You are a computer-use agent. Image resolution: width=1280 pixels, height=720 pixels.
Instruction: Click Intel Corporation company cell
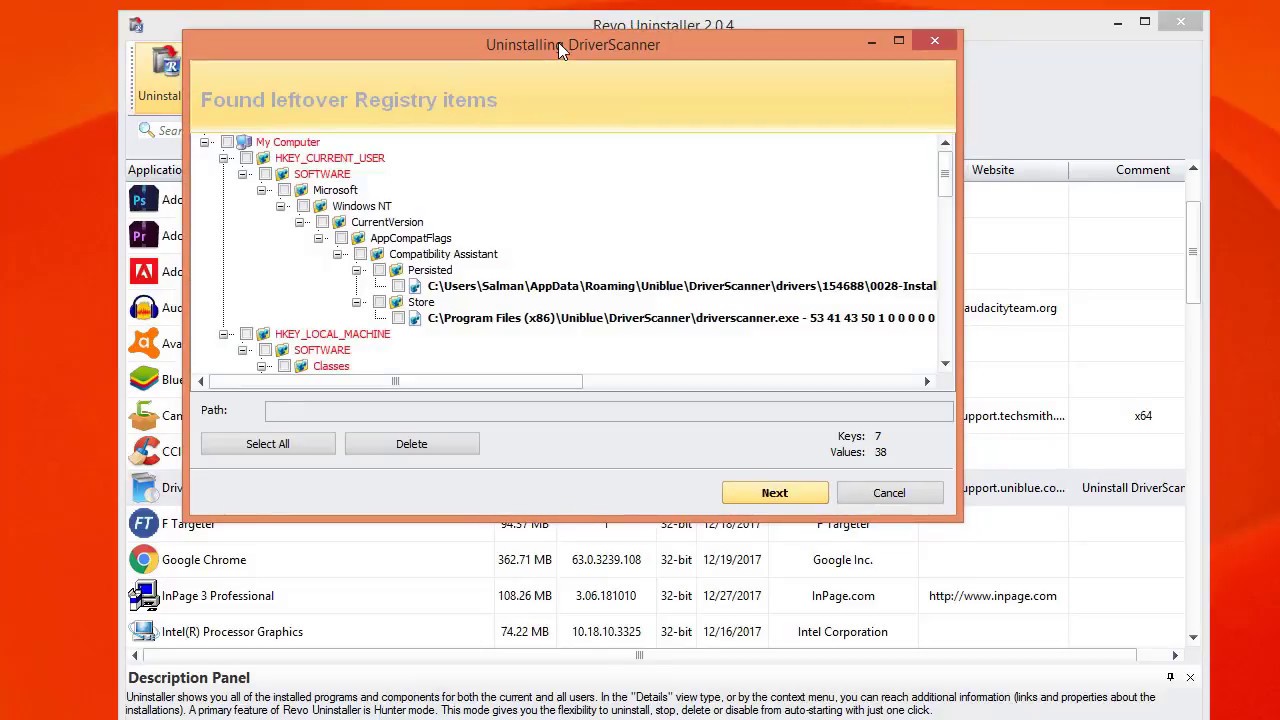843,632
